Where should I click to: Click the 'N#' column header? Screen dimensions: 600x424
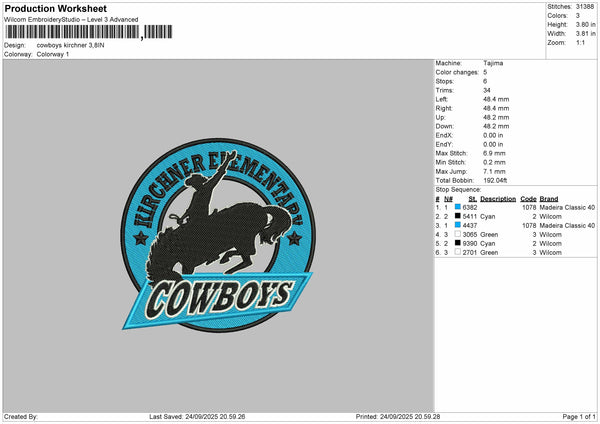click(x=448, y=199)
